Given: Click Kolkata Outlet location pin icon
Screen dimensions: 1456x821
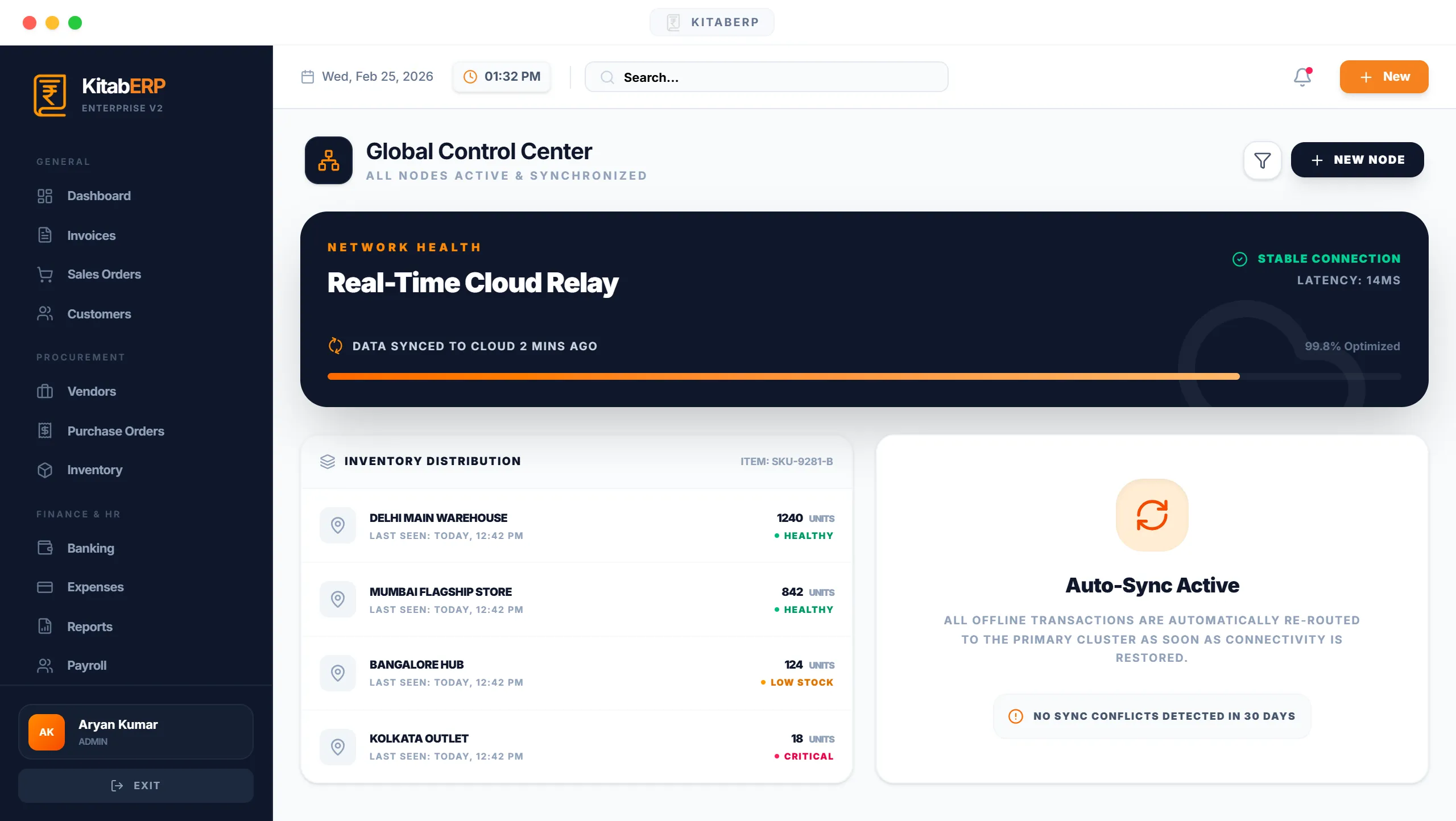Looking at the screenshot, I should coord(338,747).
